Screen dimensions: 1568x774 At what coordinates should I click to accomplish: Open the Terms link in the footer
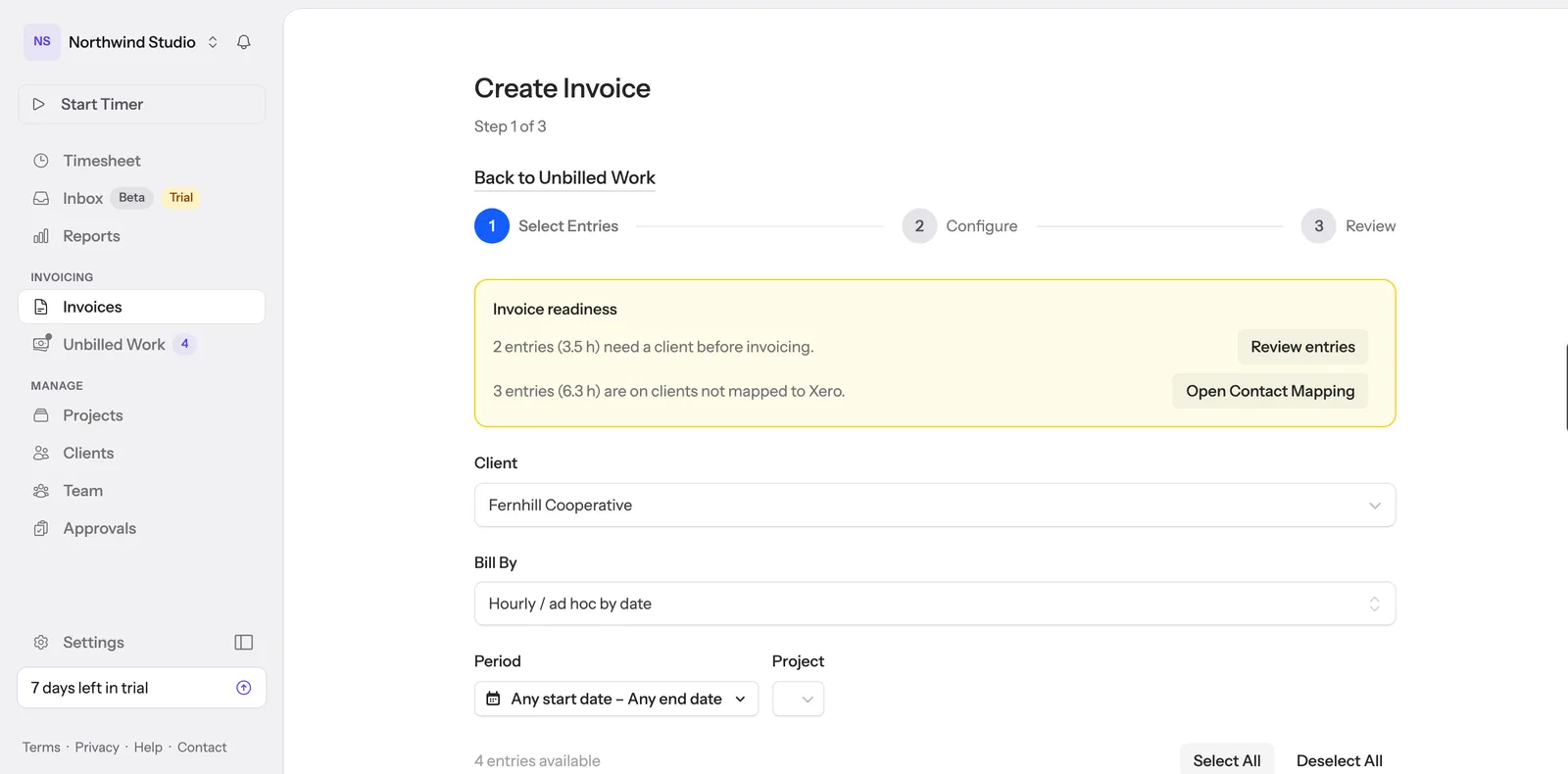pyautogui.click(x=41, y=748)
